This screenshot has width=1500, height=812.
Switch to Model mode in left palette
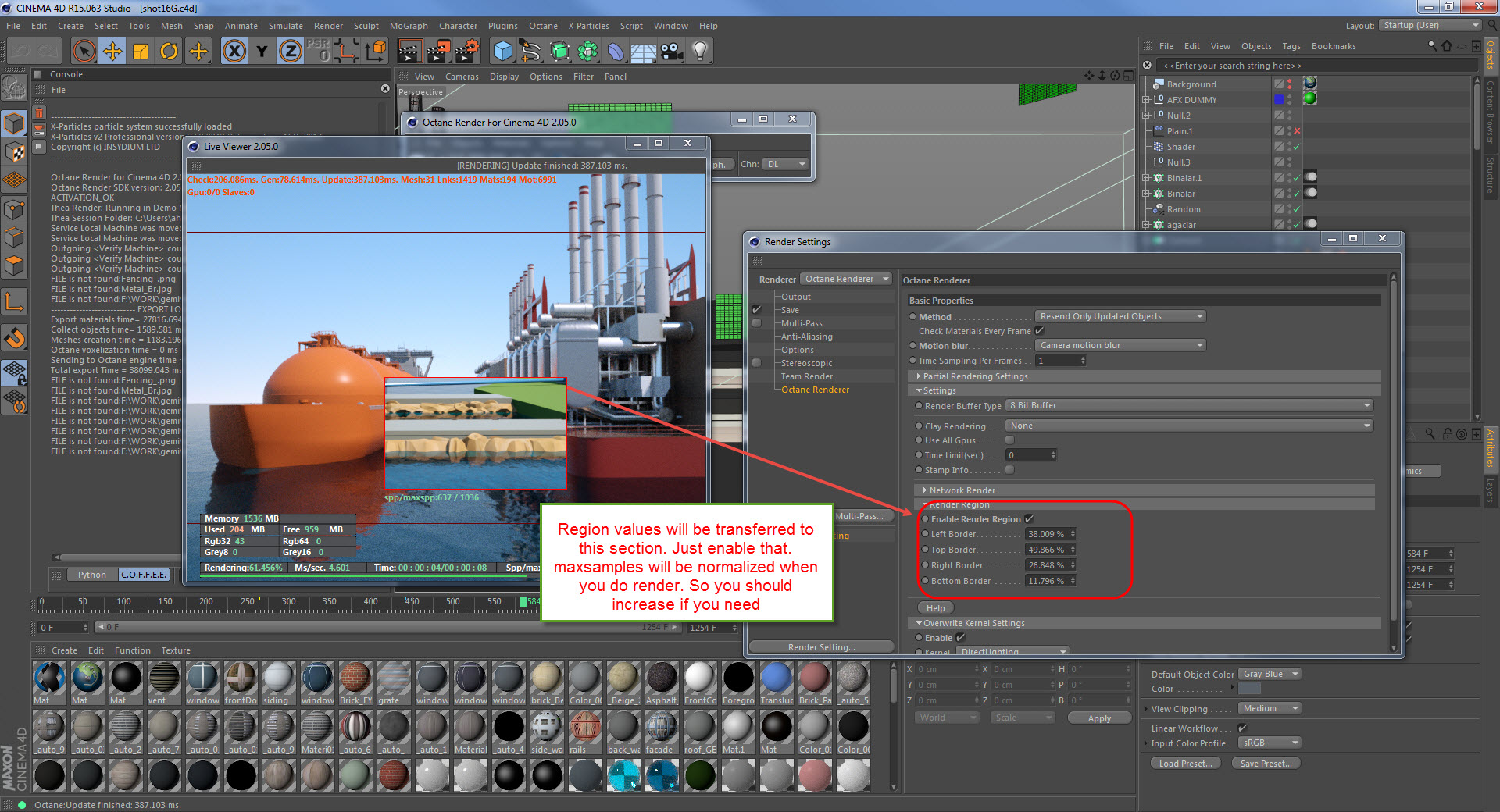(14, 123)
